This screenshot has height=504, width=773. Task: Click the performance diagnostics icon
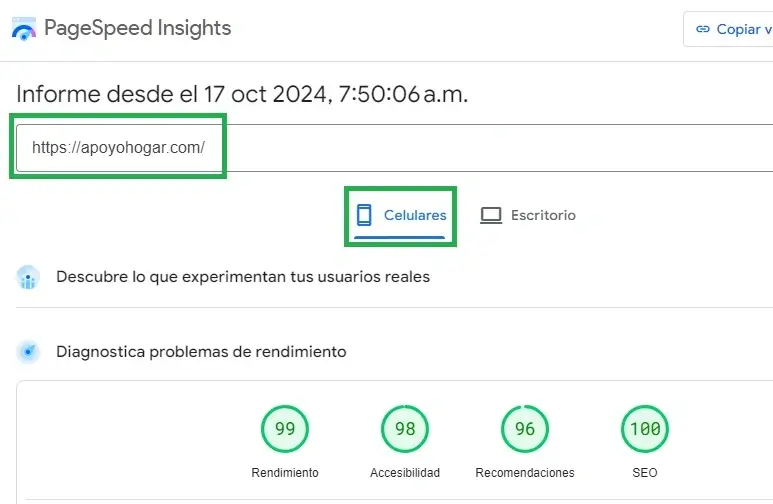pyautogui.click(x=28, y=352)
